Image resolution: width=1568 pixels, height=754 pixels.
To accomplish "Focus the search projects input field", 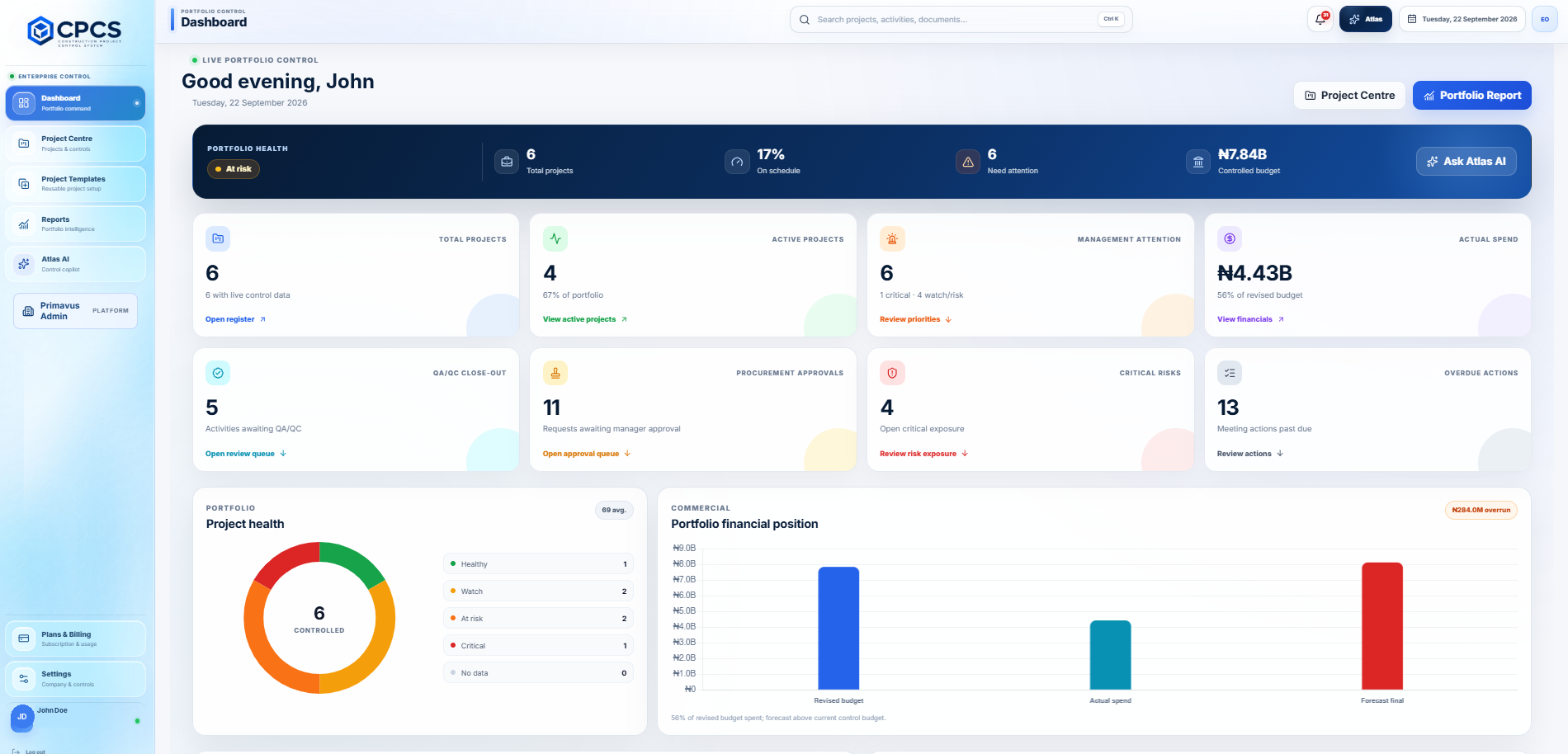I will coord(961,19).
